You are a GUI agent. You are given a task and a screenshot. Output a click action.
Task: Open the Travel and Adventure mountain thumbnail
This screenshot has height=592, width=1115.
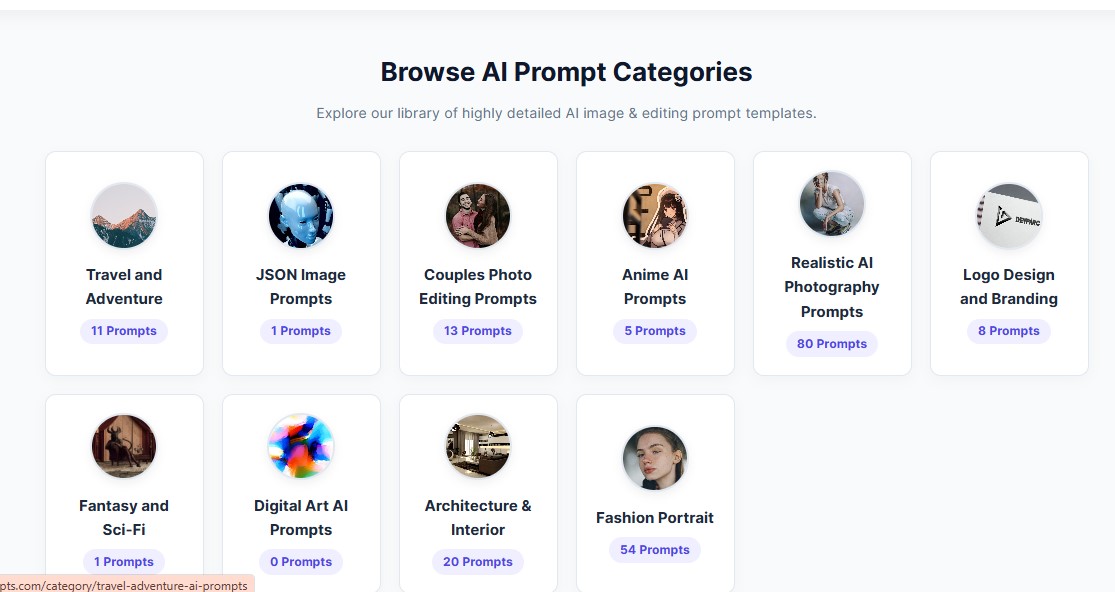pyautogui.click(x=124, y=215)
